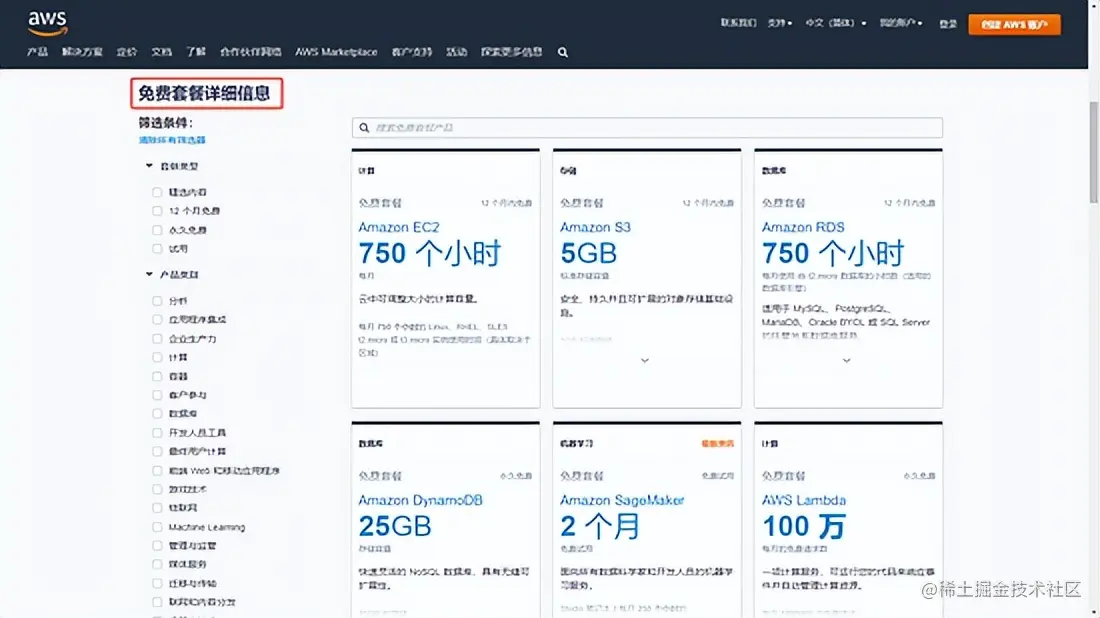Screen dimensions: 1100x618
Task: Open the 产品 nav menu
Action: tap(37, 52)
